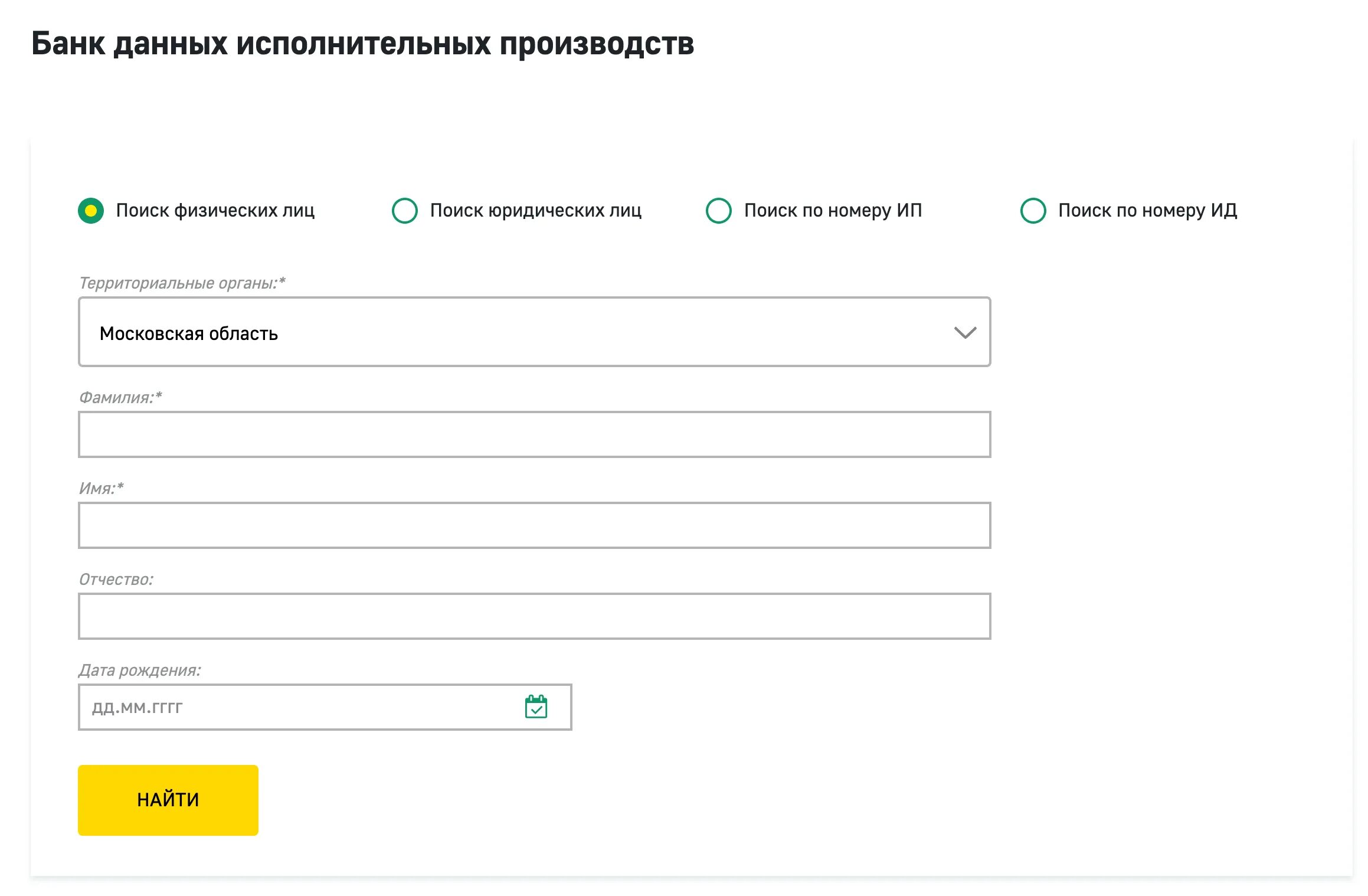
Task: Click the selected 'Московская область' value text
Action: tap(189, 333)
